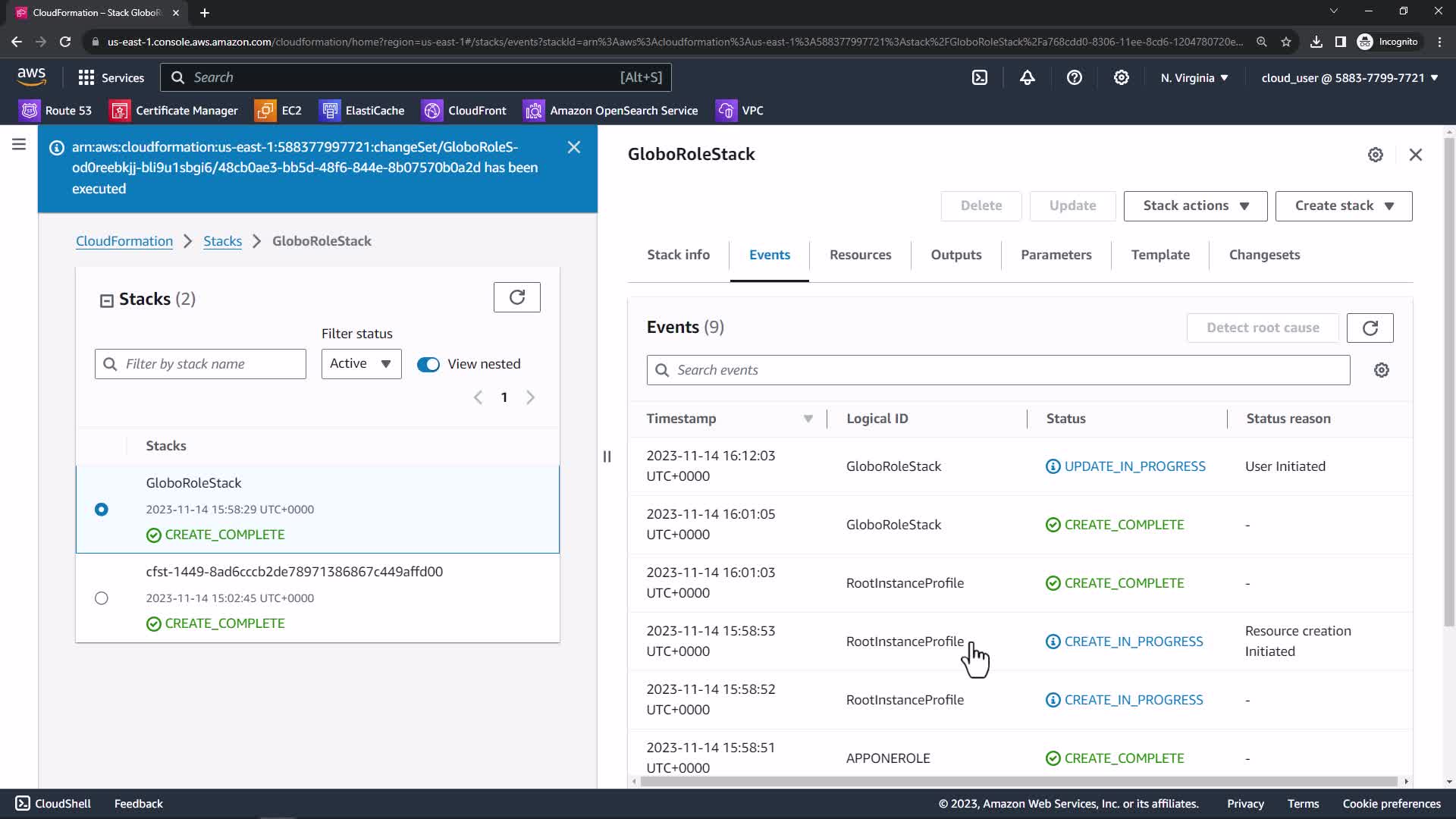Image resolution: width=1456 pixels, height=819 pixels.
Task: Refresh the Stacks list
Action: pos(516,297)
